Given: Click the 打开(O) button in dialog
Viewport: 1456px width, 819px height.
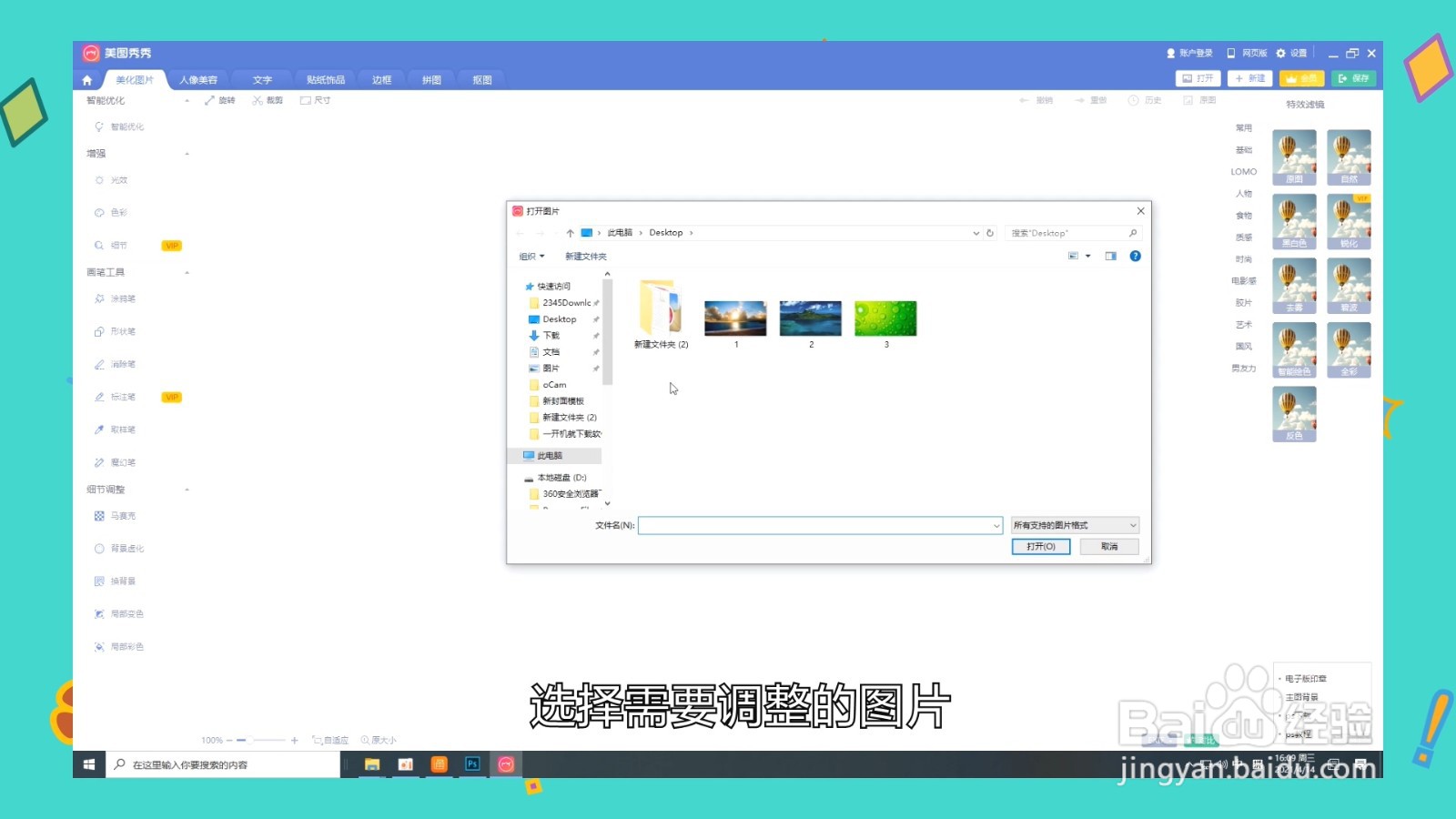Looking at the screenshot, I should click(1041, 547).
